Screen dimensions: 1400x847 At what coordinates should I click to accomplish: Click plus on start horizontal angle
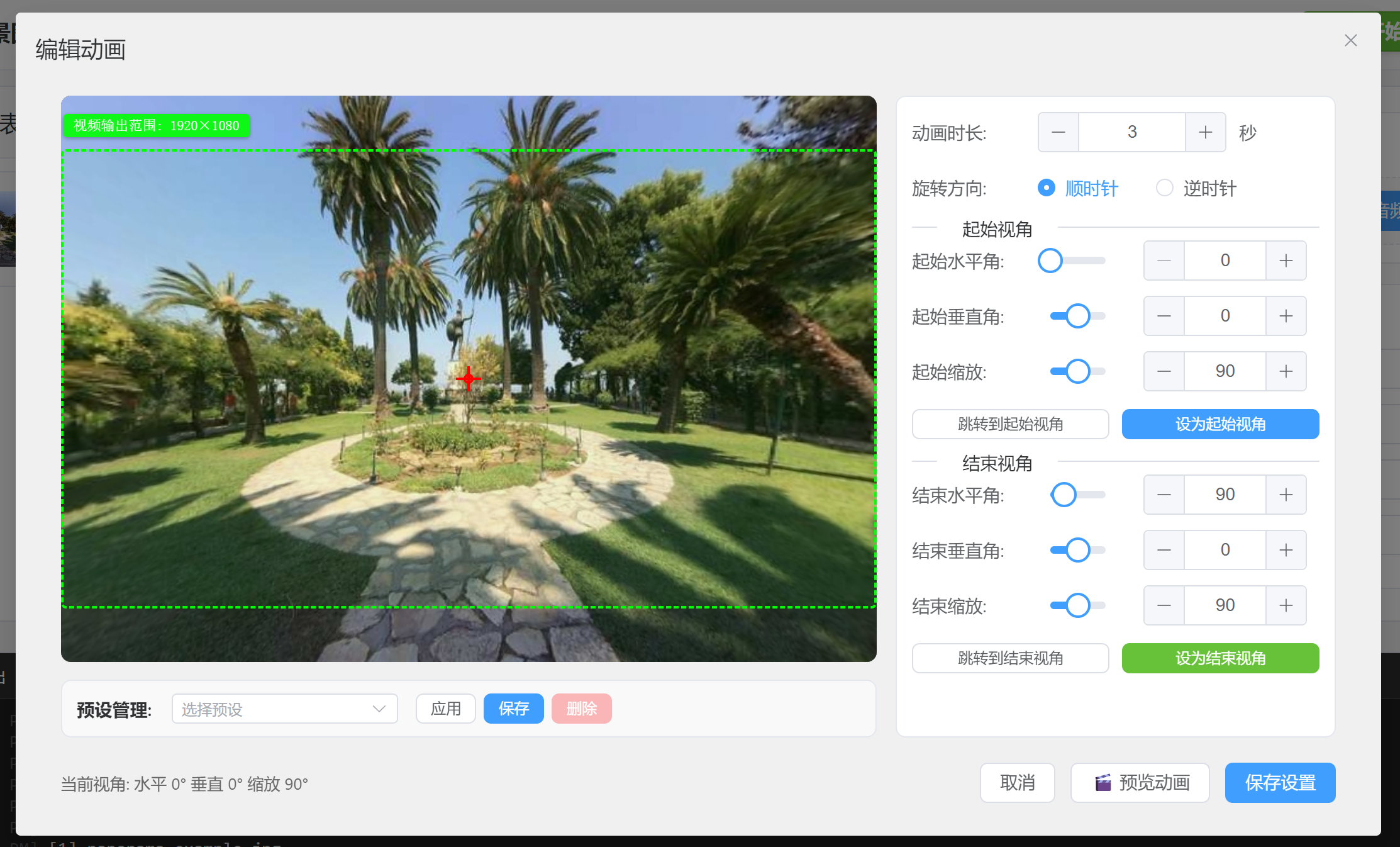click(1286, 261)
